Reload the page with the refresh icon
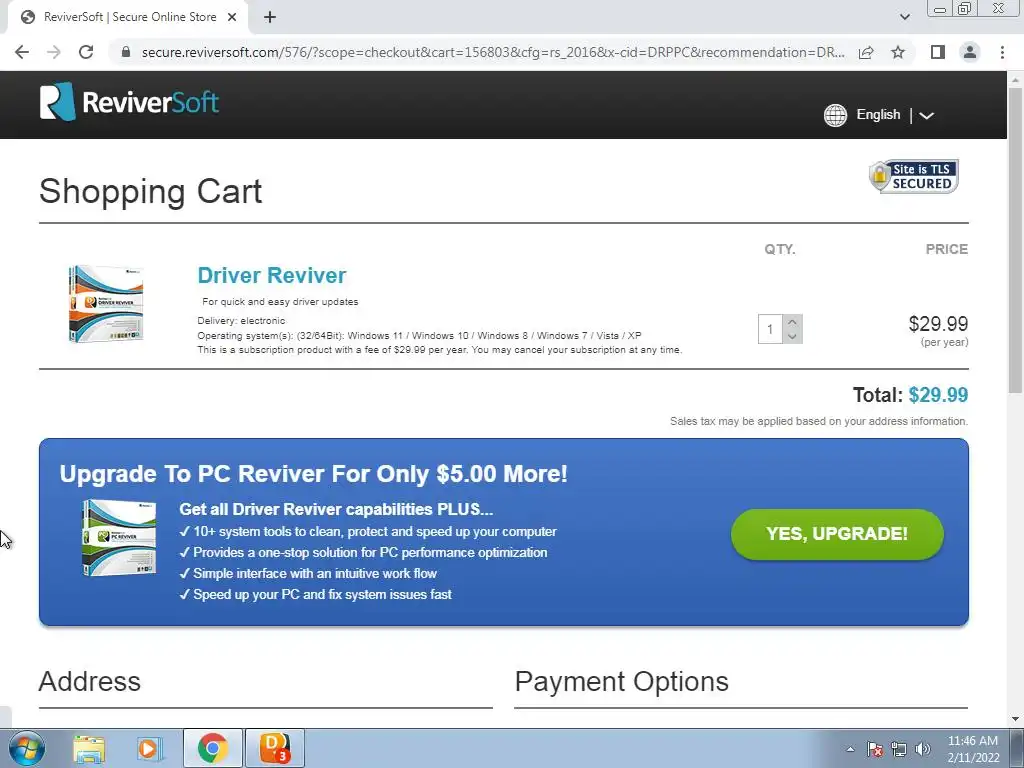Viewport: 1024px width, 768px height. (86, 52)
